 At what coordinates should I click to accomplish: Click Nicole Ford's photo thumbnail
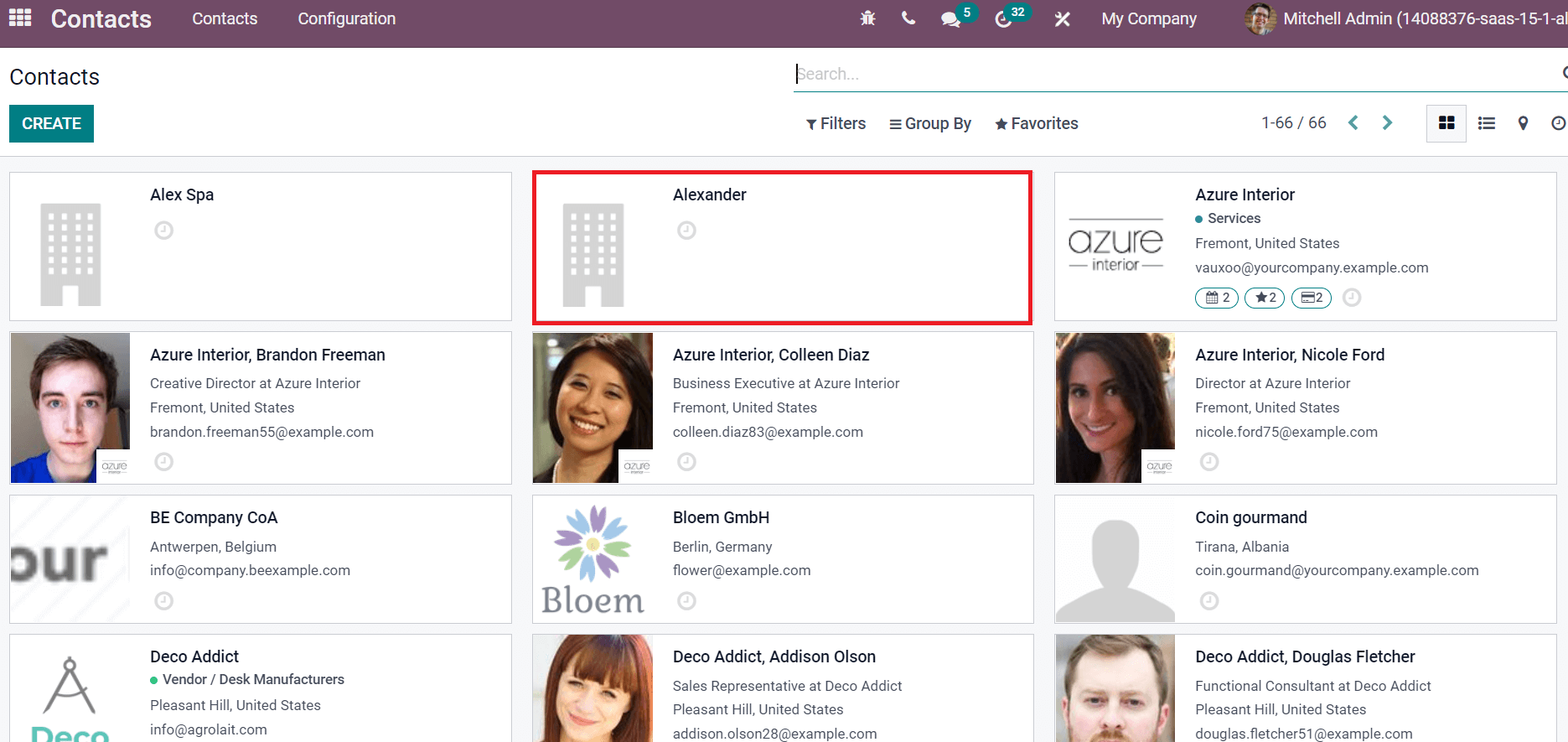click(1115, 407)
